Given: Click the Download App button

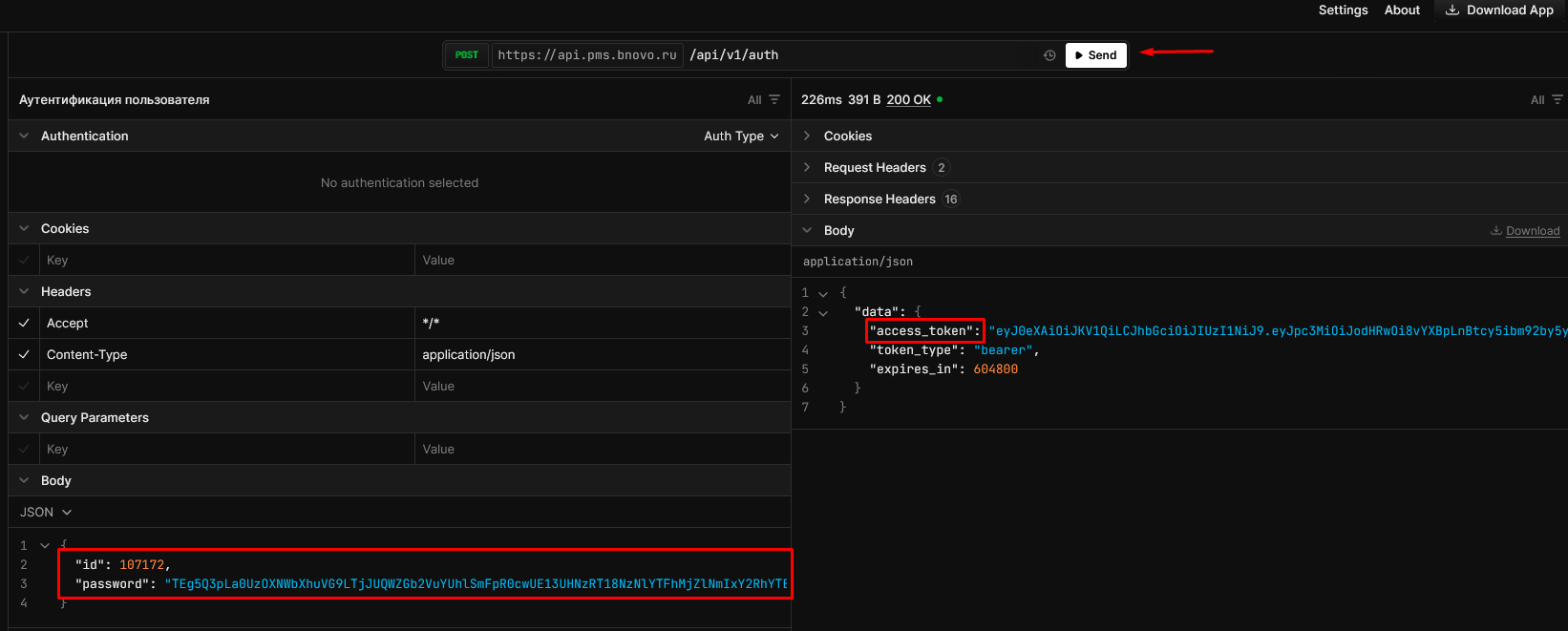Looking at the screenshot, I should pos(1499,11).
